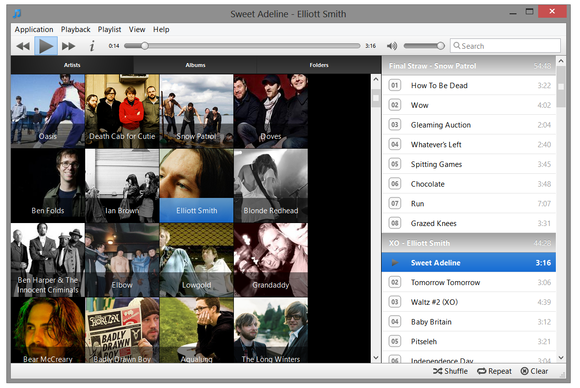
Task: Click track number 06 badge beside Chocolate
Action: pyautogui.click(x=395, y=184)
